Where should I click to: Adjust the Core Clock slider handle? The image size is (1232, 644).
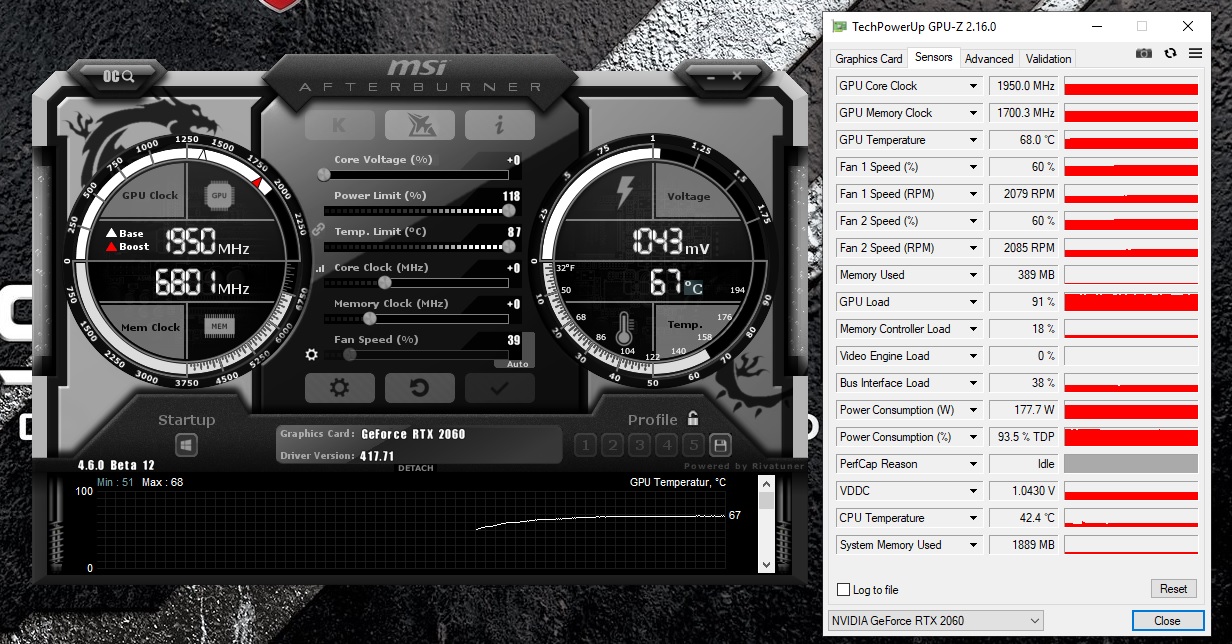pos(384,282)
